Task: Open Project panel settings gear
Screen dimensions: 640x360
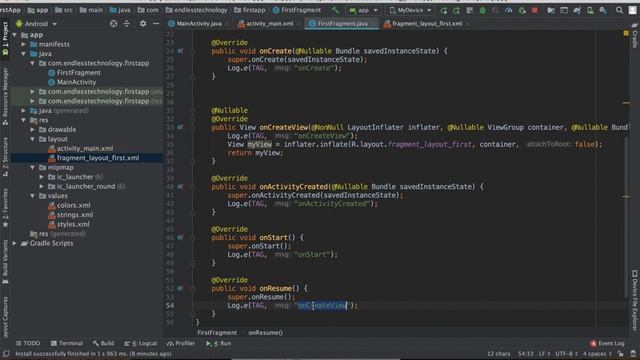Action: [x=143, y=24]
